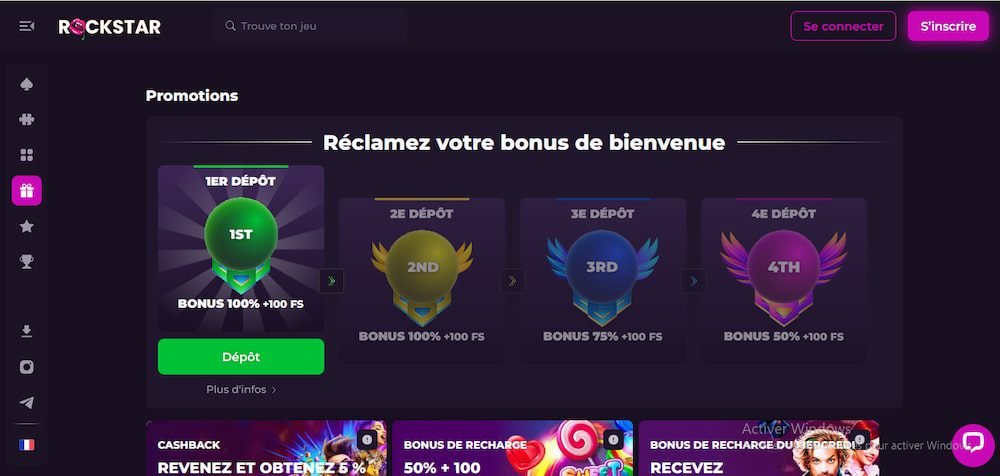Click the Se connecter button

pos(843,26)
